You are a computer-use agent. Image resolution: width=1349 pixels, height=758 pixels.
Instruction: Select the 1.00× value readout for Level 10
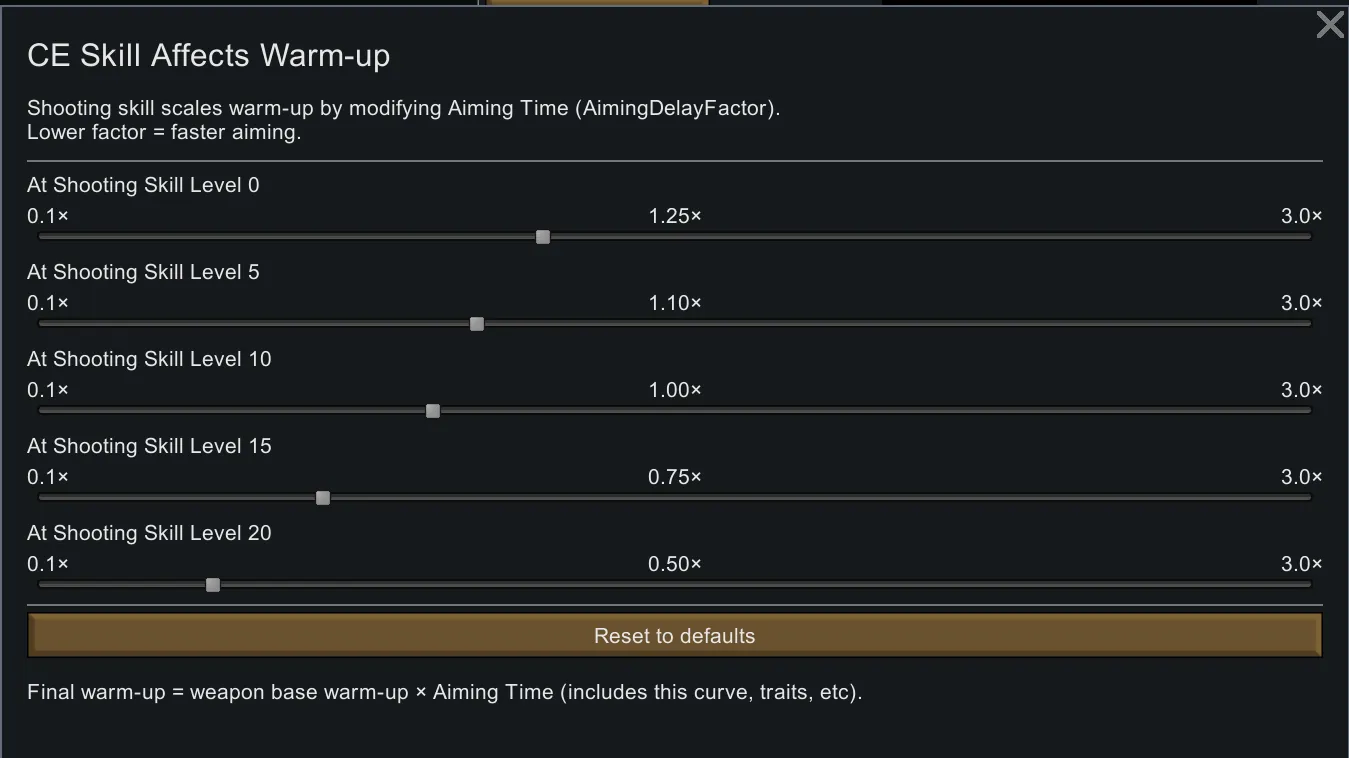tap(675, 390)
